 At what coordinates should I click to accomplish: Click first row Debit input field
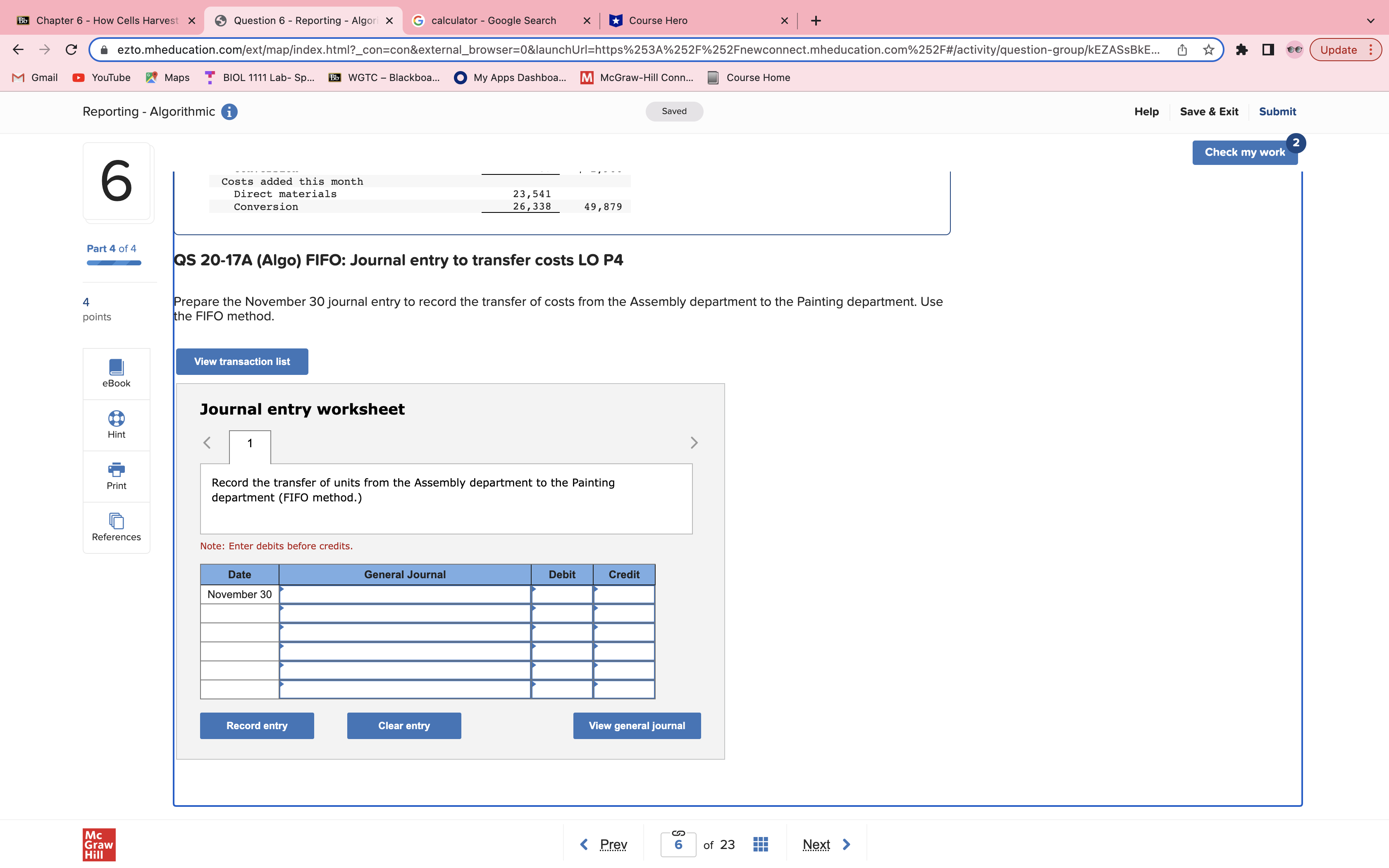[x=562, y=594]
